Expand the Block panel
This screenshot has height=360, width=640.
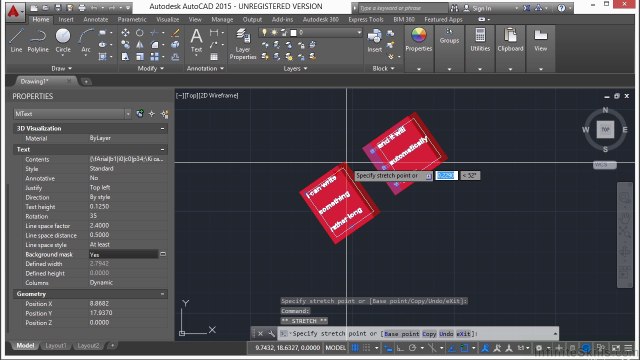point(383,69)
